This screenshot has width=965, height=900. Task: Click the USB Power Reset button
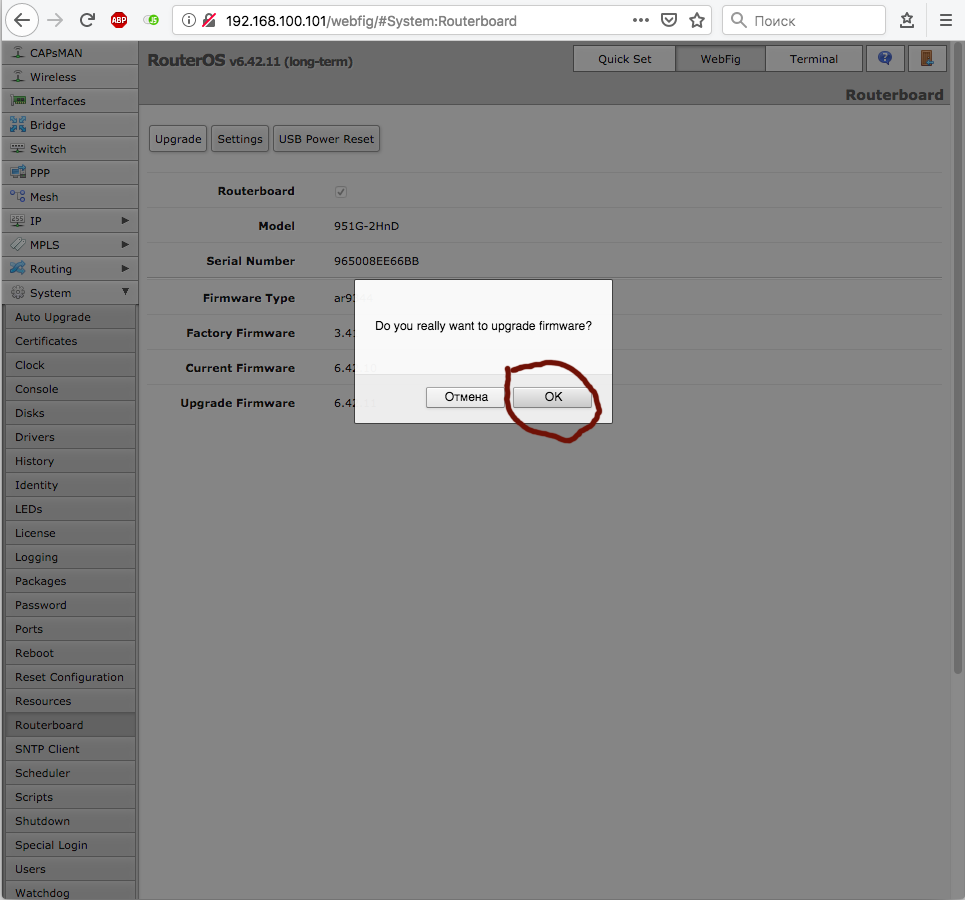[x=326, y=139]
